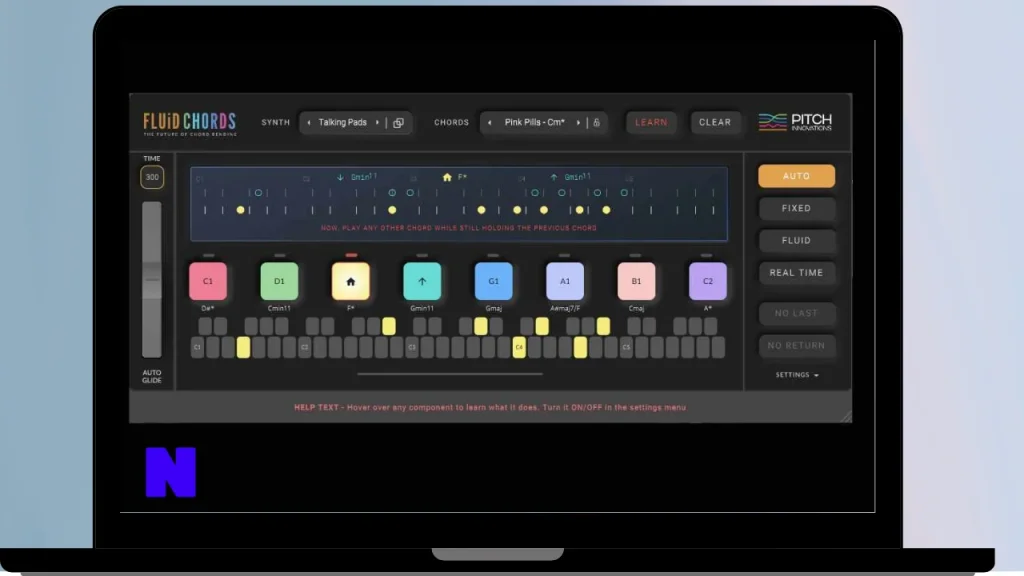Click the Cmaj label under B1 pad
The width and height of the screenshot is (1024, 576).
pyautogui.click(x=636, y=308)
